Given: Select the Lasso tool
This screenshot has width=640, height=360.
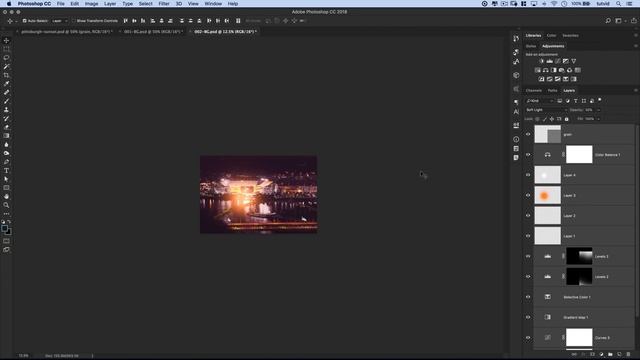Looking at the screenshot, I should click(6, 58).
